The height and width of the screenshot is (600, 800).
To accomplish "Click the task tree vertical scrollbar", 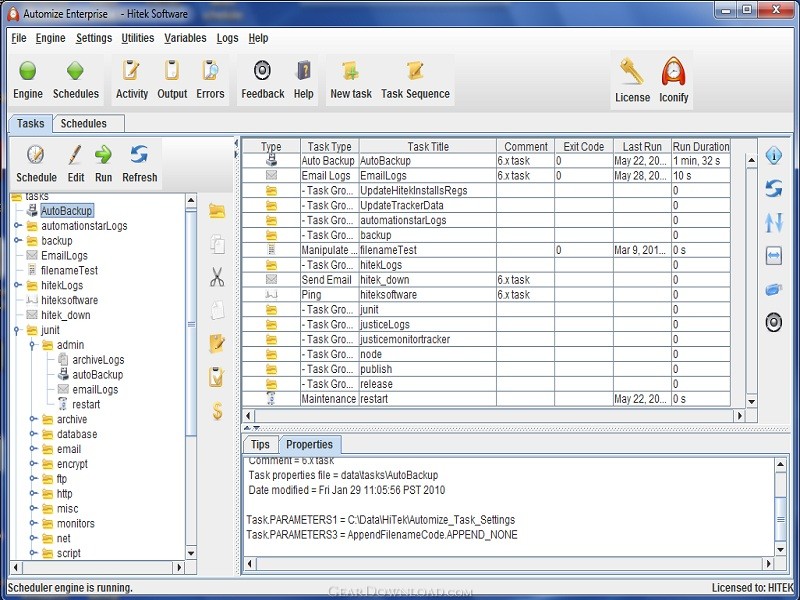I will tap(191, 377).
